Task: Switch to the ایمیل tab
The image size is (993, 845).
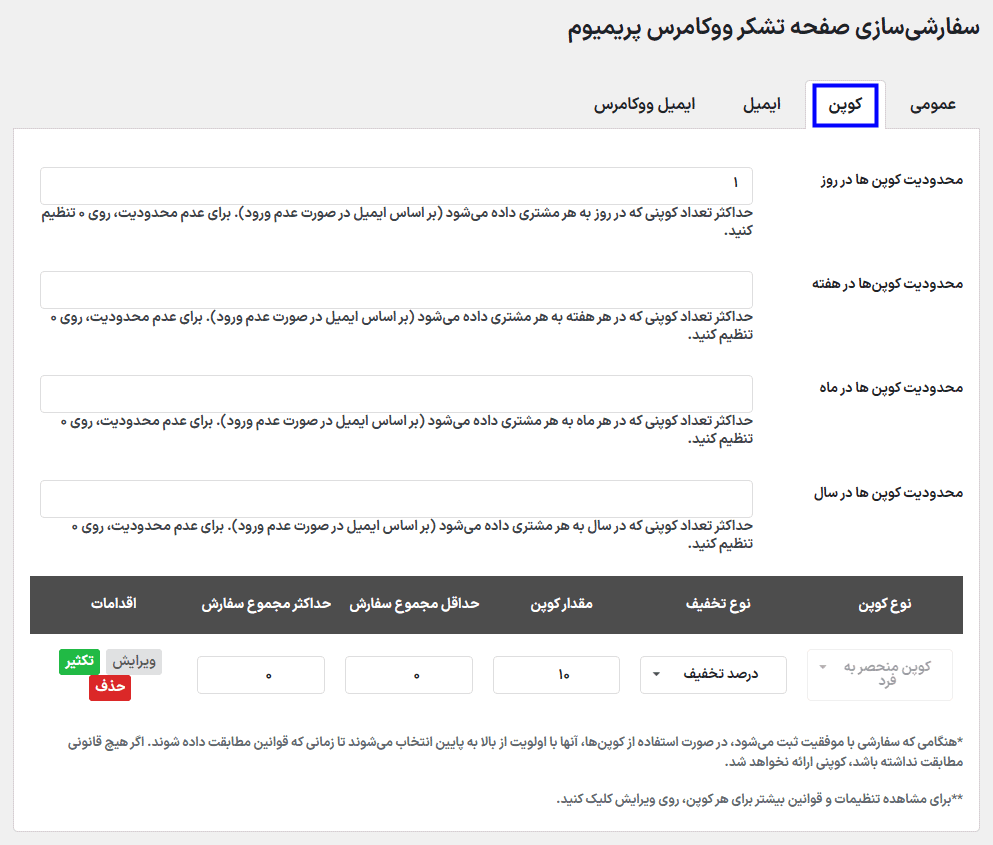Action: (762, 105)
